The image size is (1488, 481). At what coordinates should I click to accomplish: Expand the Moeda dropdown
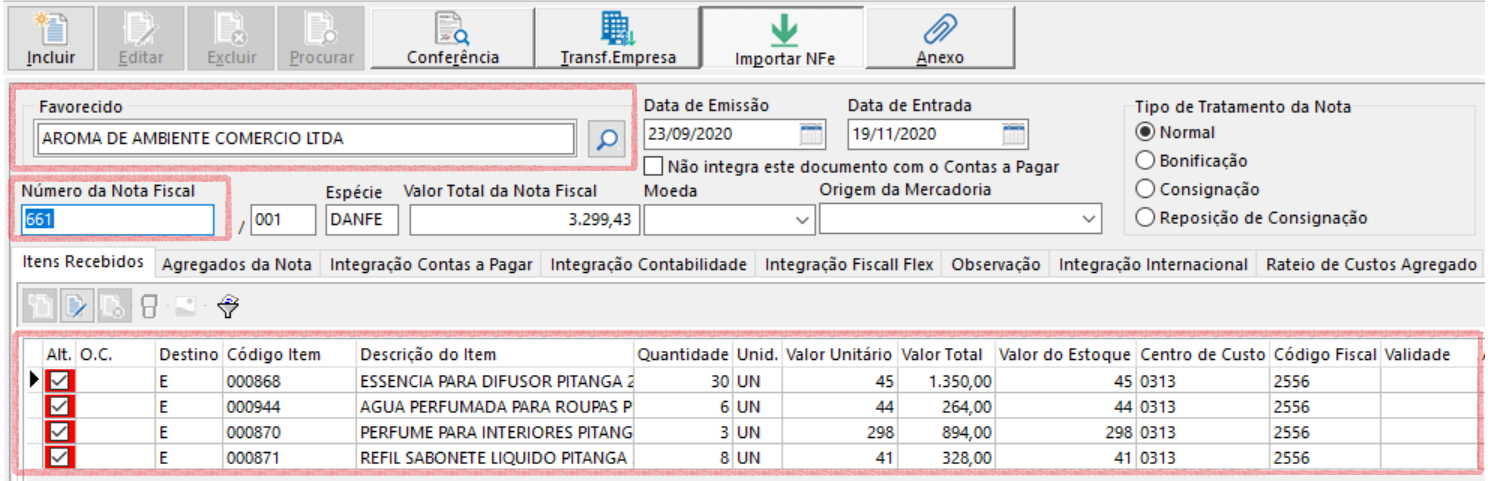(802, 219)
